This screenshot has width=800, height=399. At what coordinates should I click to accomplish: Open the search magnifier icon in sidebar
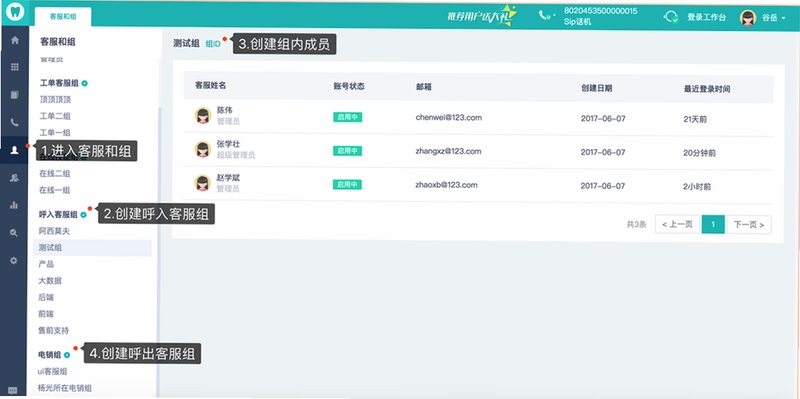click(x=14, y=233)
